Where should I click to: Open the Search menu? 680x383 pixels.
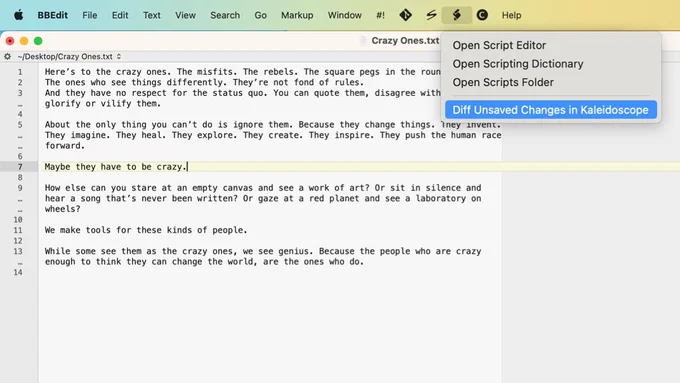pos(225,15)
